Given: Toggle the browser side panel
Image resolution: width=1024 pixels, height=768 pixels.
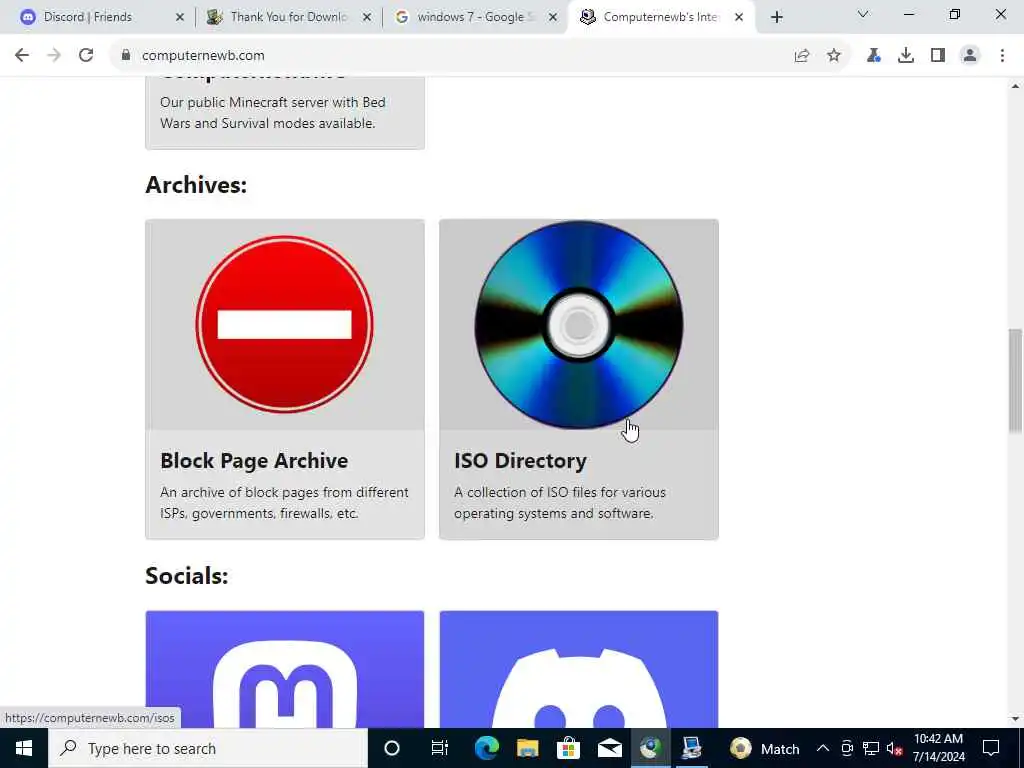Looking at the screenshot, I should tap(938, 56).
